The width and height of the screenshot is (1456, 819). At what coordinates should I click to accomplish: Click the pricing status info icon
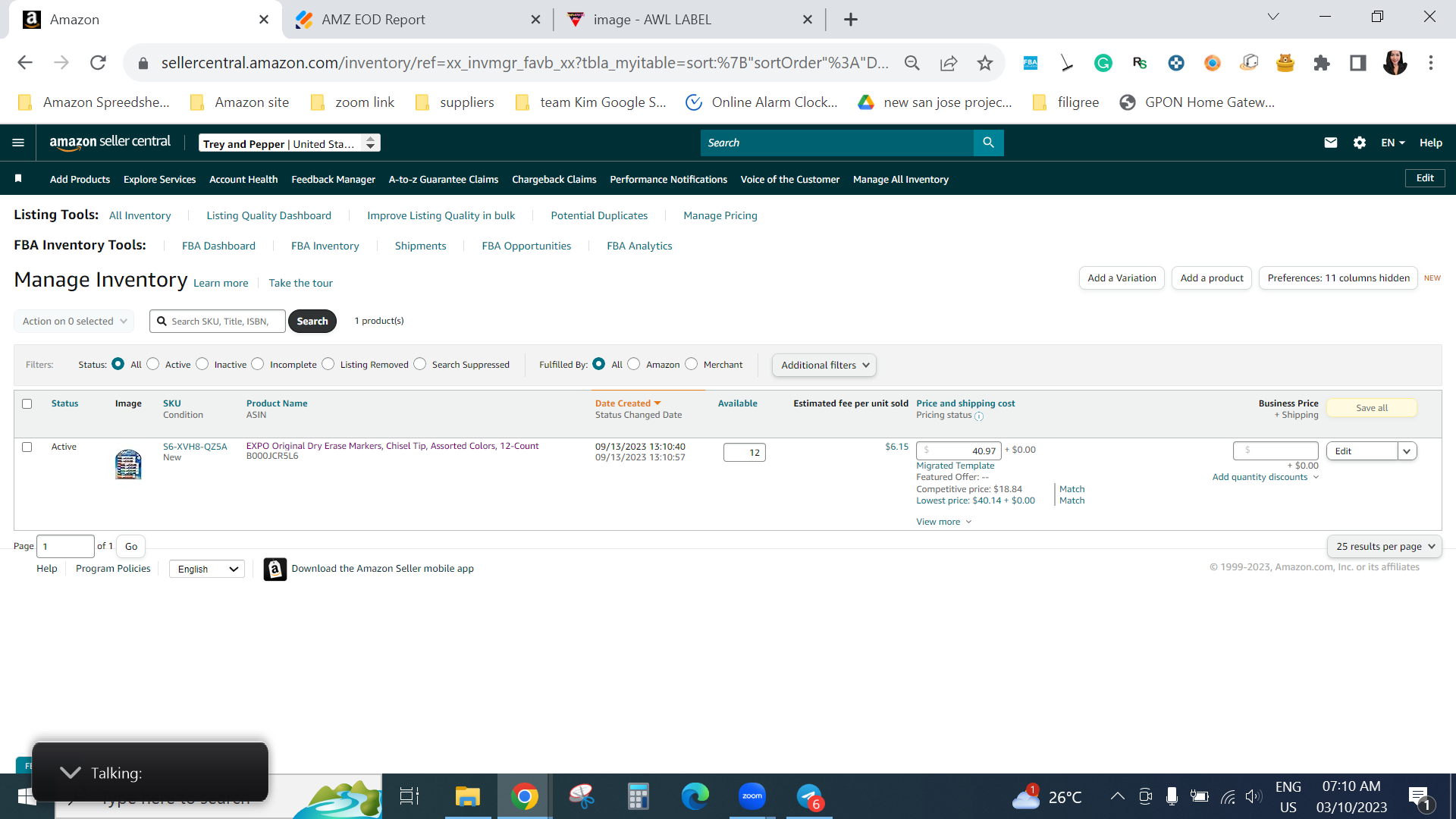pos(979,416)
